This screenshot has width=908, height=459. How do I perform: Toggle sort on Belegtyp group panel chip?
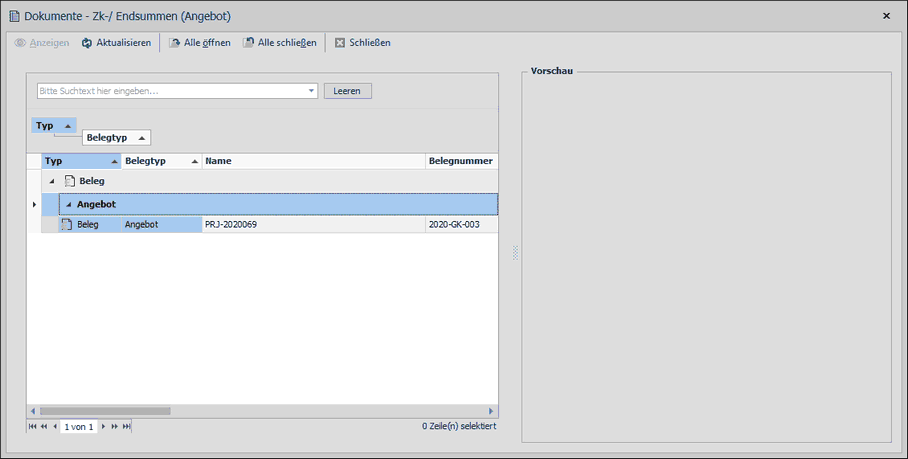coord(116,138)
